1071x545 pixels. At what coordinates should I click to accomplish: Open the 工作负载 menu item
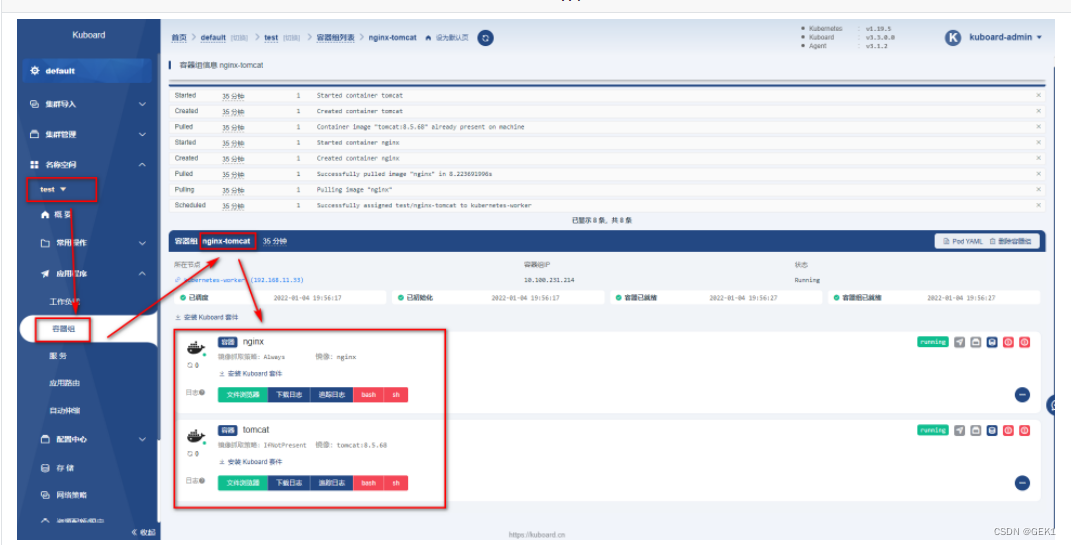point(65,301)
